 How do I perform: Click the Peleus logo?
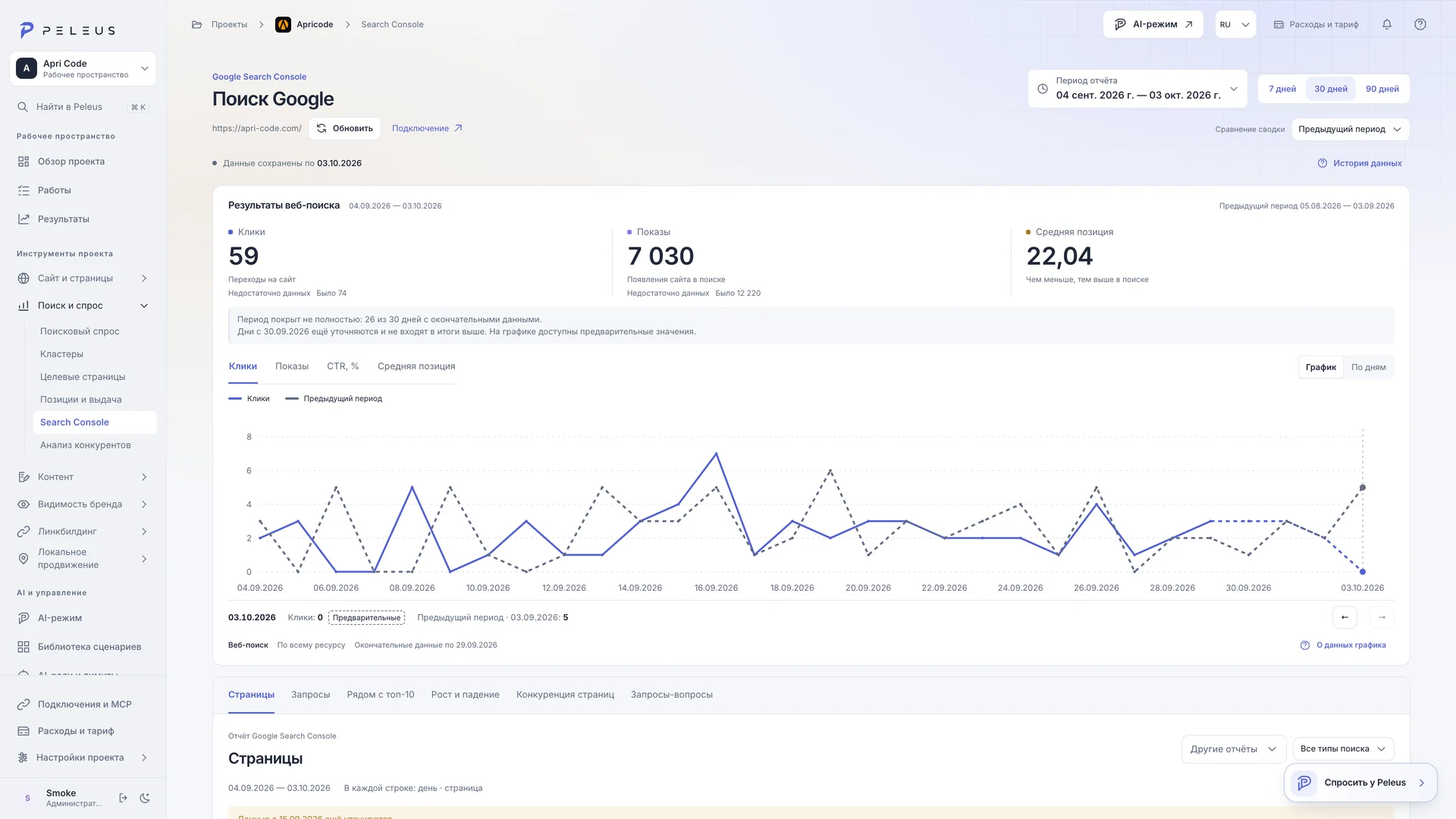67,30
